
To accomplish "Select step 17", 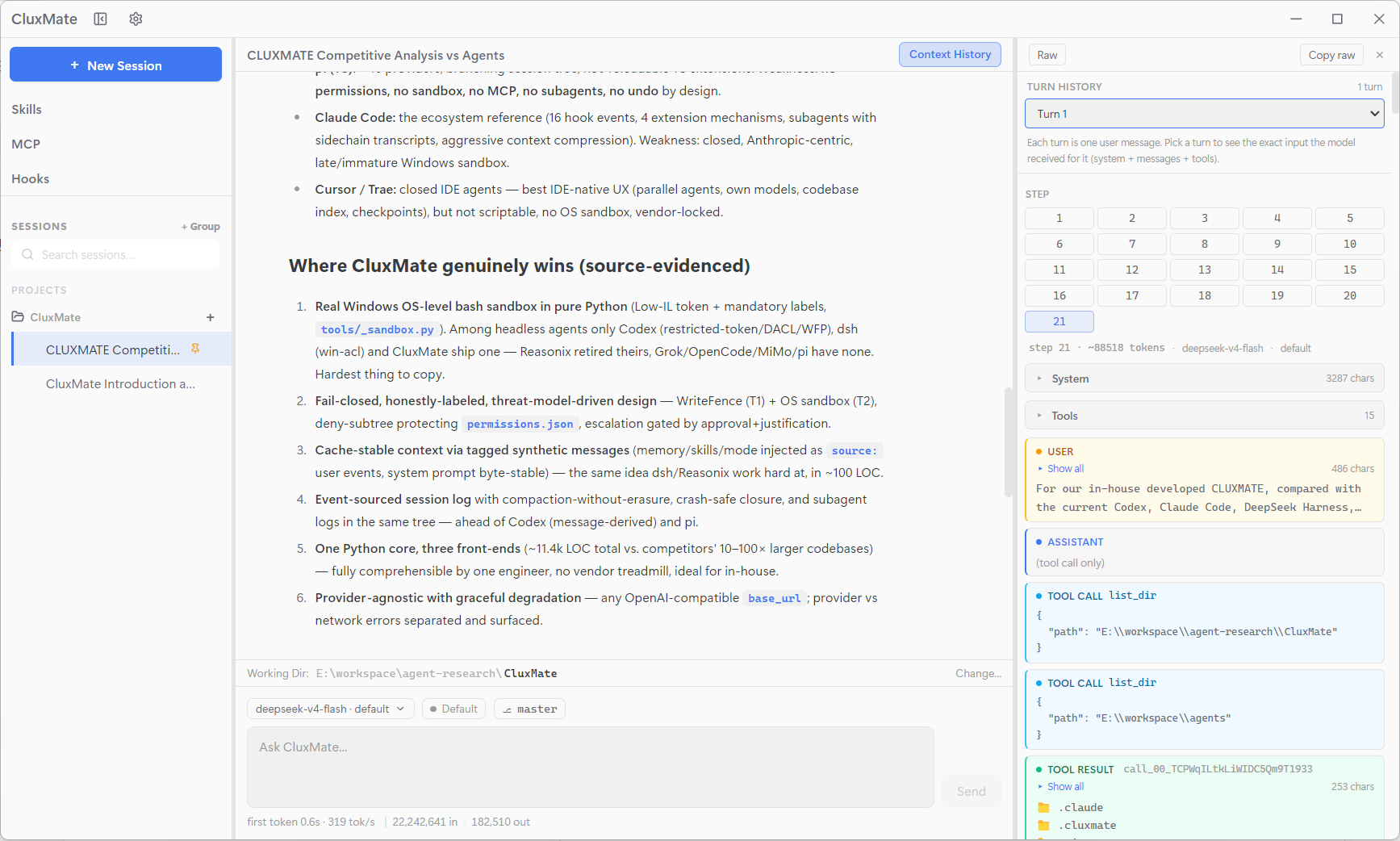I will coord(1132,295).
